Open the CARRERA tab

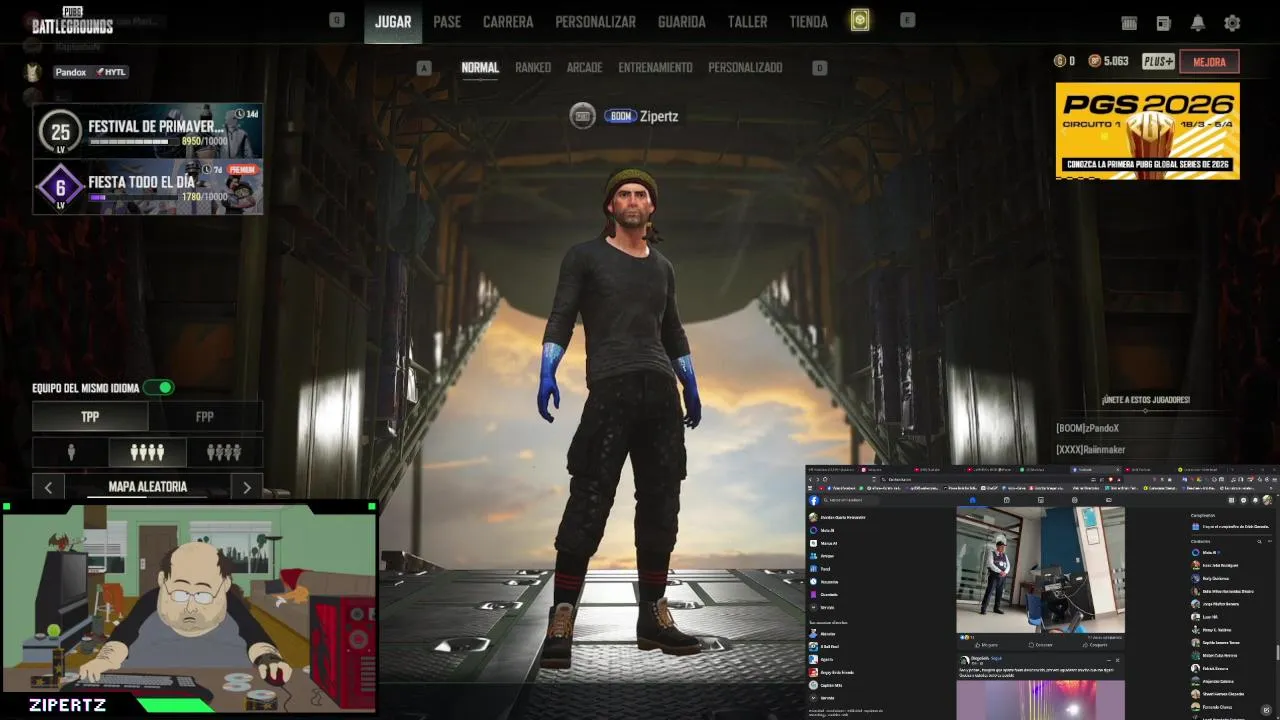click(x=508, y=22)
